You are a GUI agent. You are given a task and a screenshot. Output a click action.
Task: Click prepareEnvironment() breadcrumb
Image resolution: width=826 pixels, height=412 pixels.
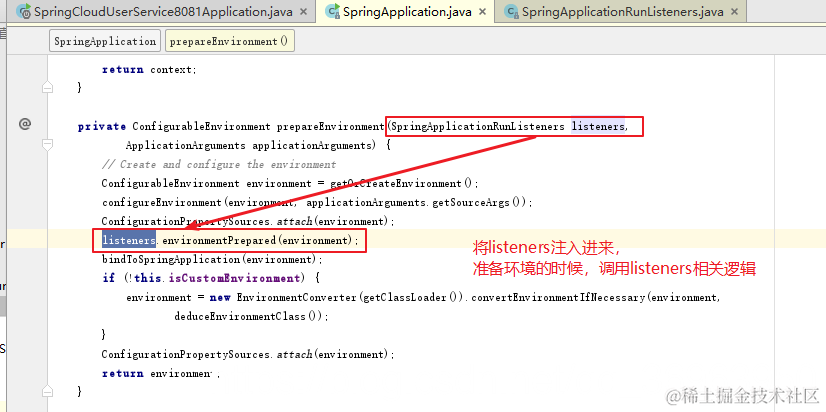(230, 41)
